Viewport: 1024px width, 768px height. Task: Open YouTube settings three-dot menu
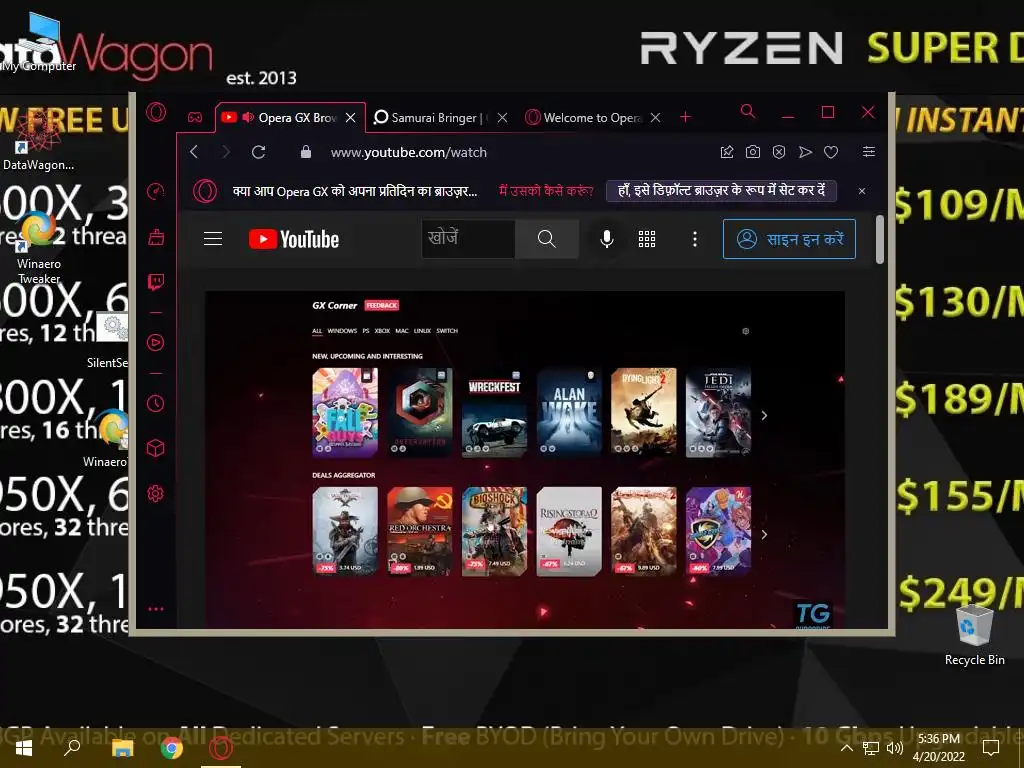pyautogui.click(x=695, y=239)
